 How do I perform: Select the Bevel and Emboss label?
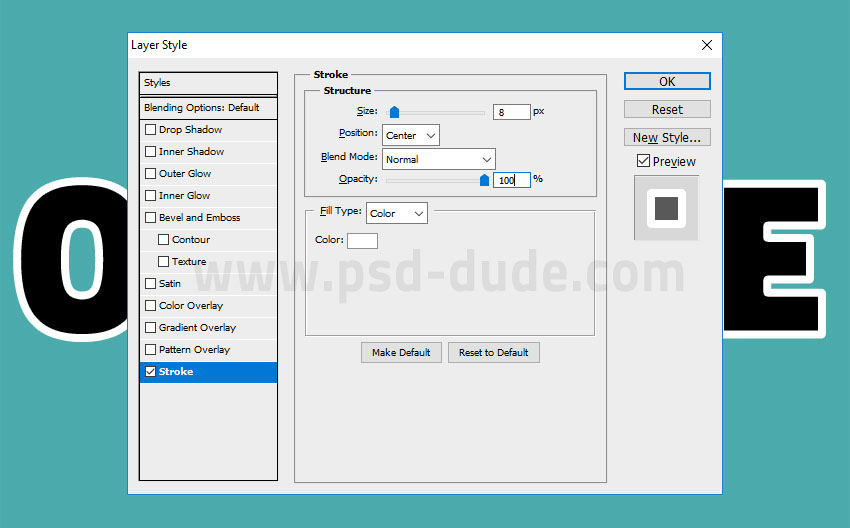199,217
